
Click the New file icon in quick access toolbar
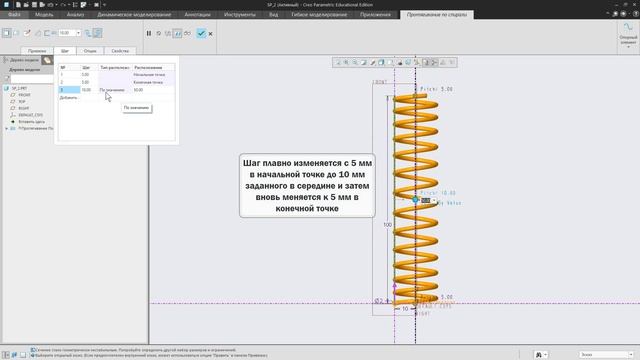click(x=18, y=5)
